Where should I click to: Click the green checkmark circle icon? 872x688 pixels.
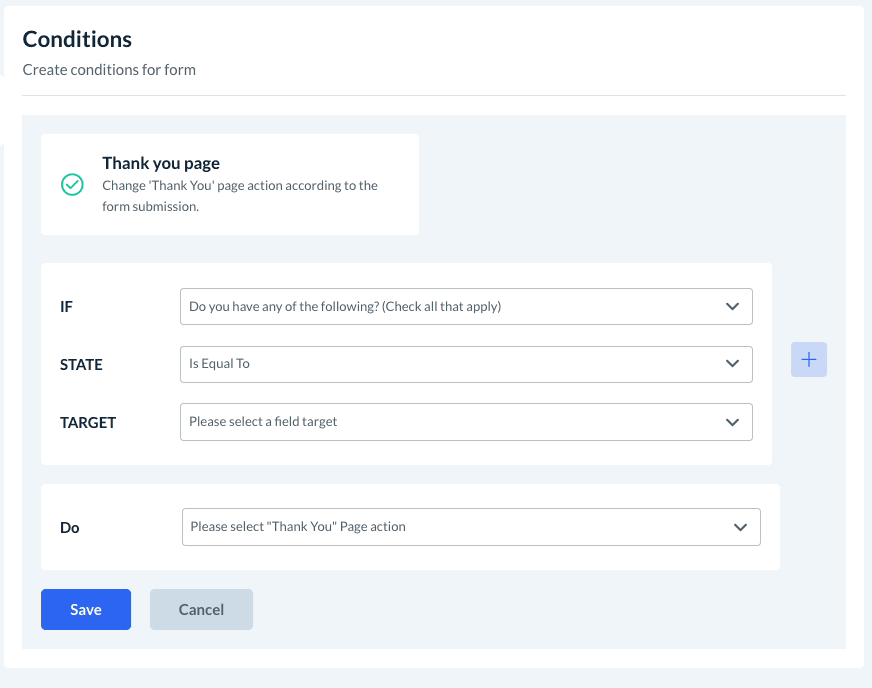72,185
